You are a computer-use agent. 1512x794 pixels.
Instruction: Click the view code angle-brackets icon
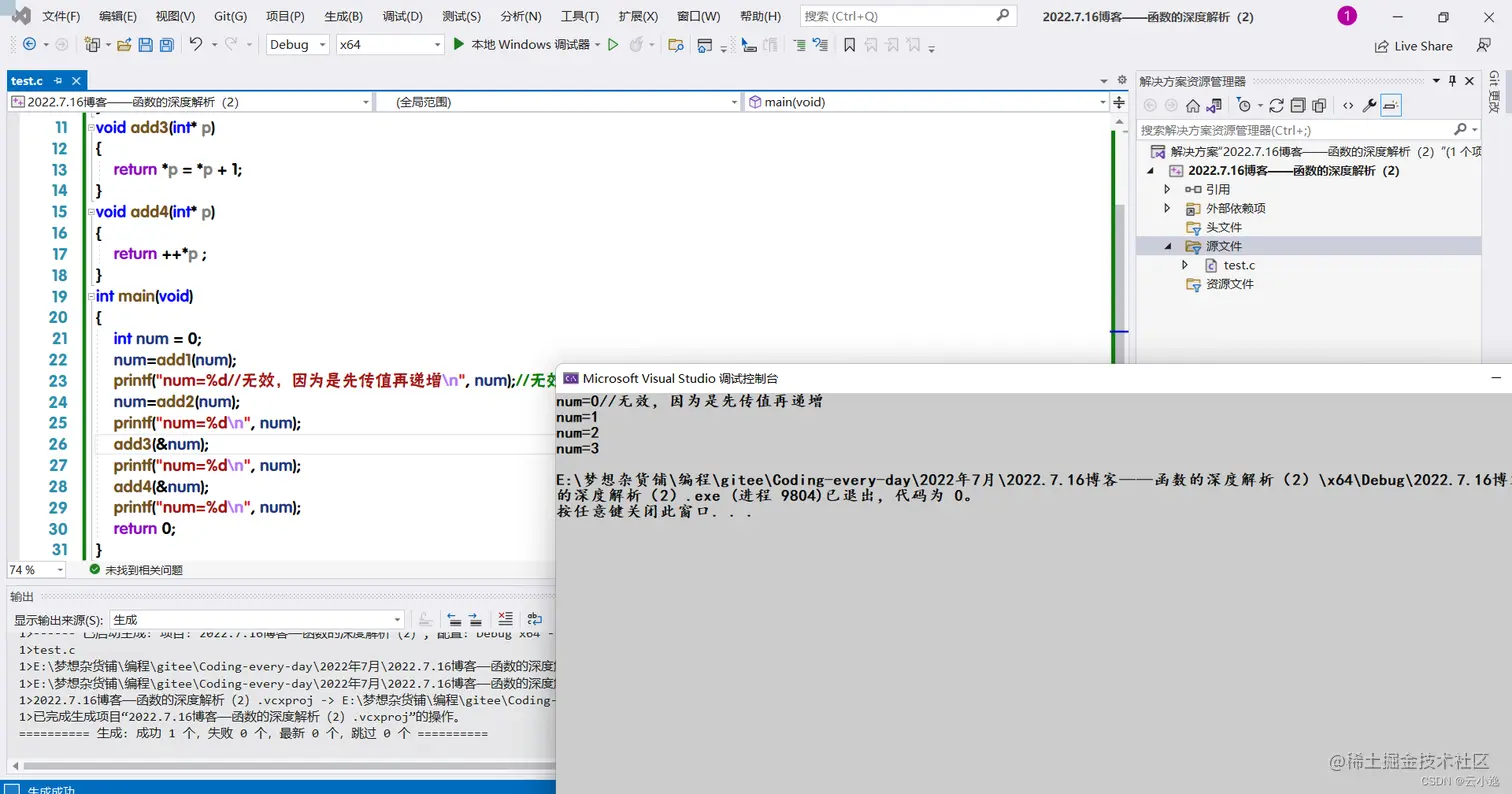point(1348,105)
